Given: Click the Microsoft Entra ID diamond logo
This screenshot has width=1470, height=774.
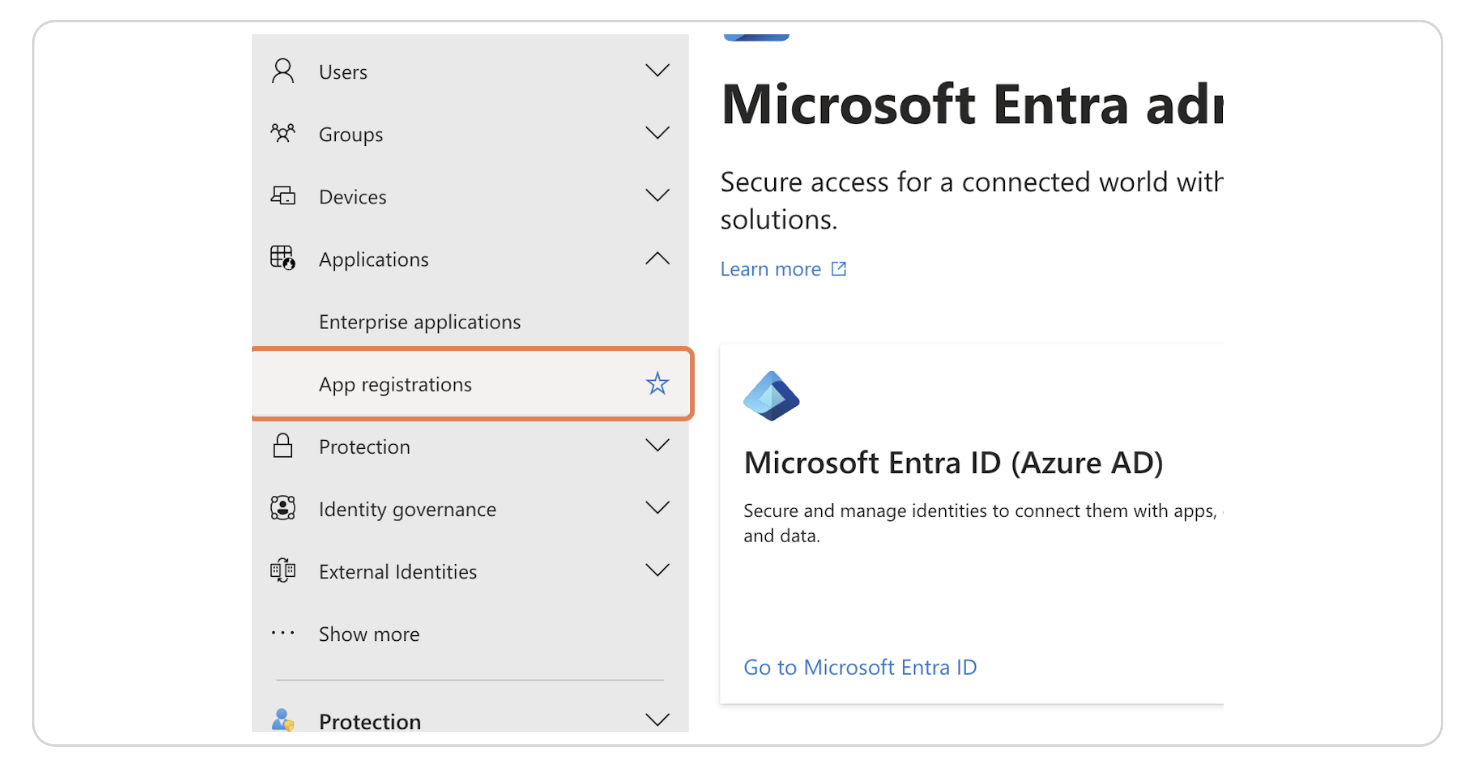Looking at the screenshot, I should [x=771, y=395].
